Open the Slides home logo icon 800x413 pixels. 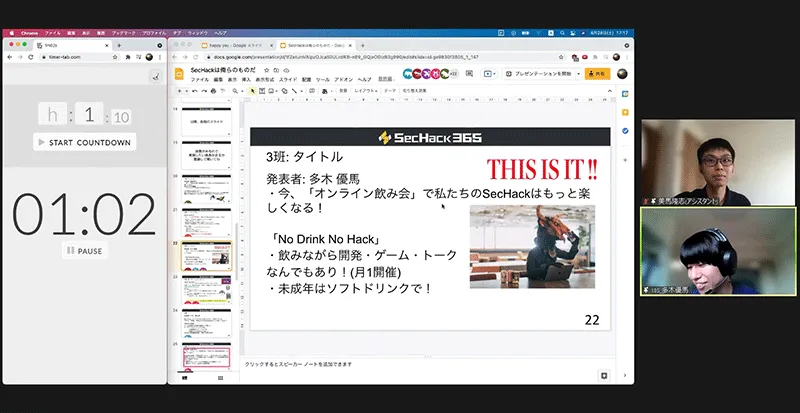(x=181, y=74)
